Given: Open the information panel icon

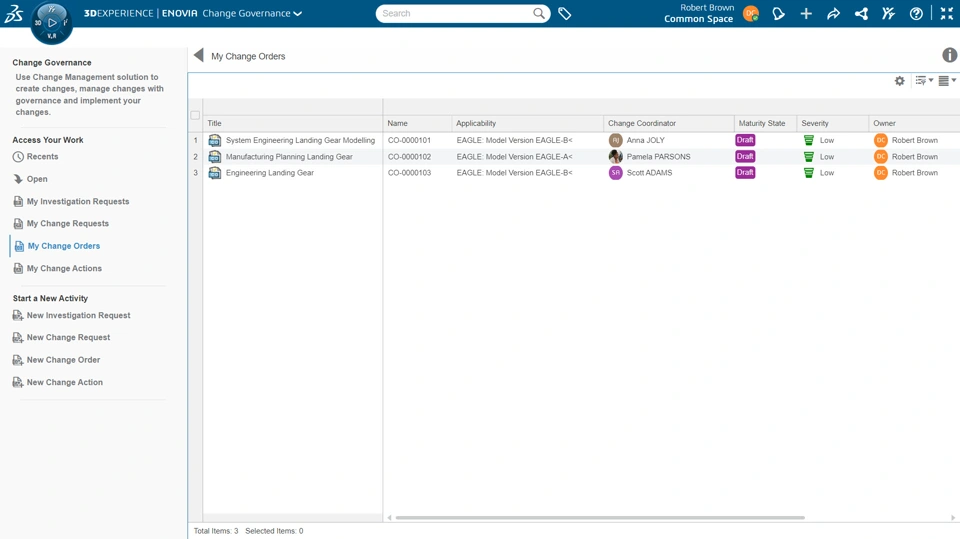Looking at the screenshot, I should coord(949,55).
